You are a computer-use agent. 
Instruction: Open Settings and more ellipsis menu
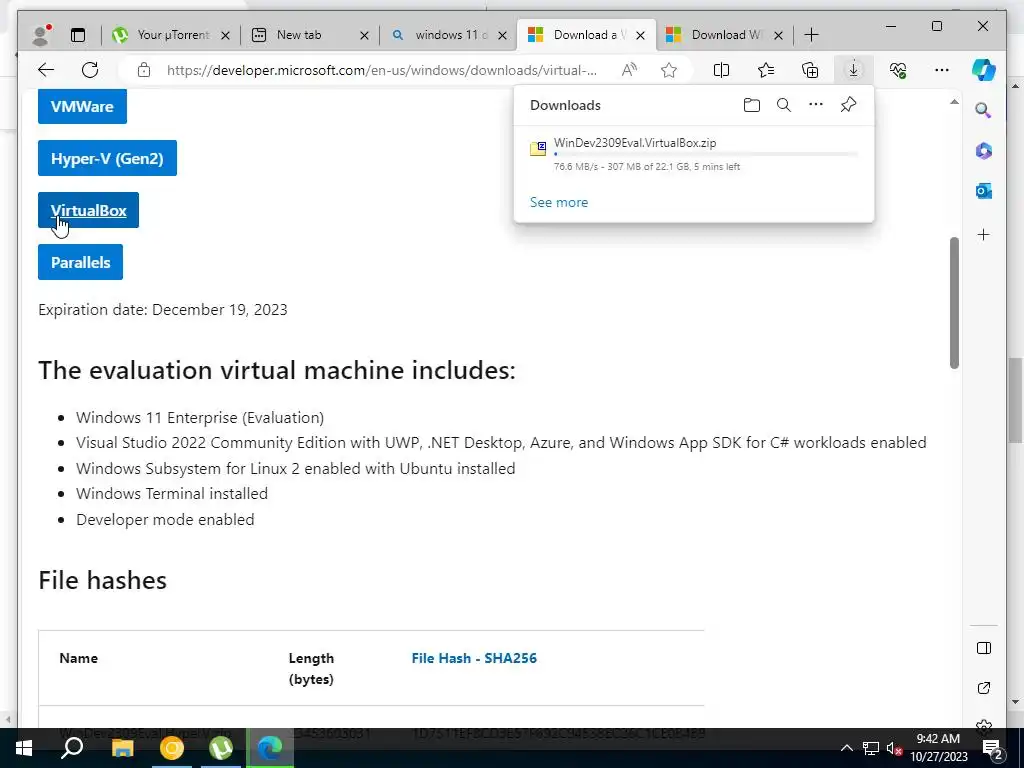942,70
